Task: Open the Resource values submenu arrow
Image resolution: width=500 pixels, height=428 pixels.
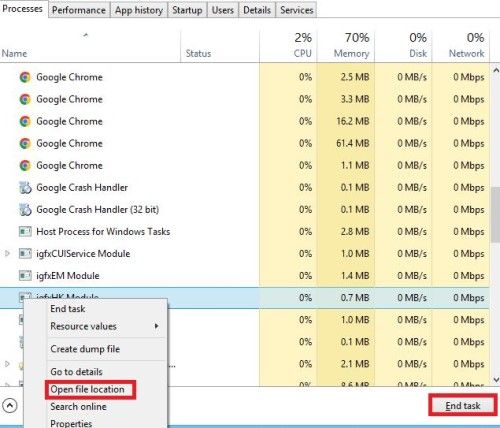Action: [156, 326]
